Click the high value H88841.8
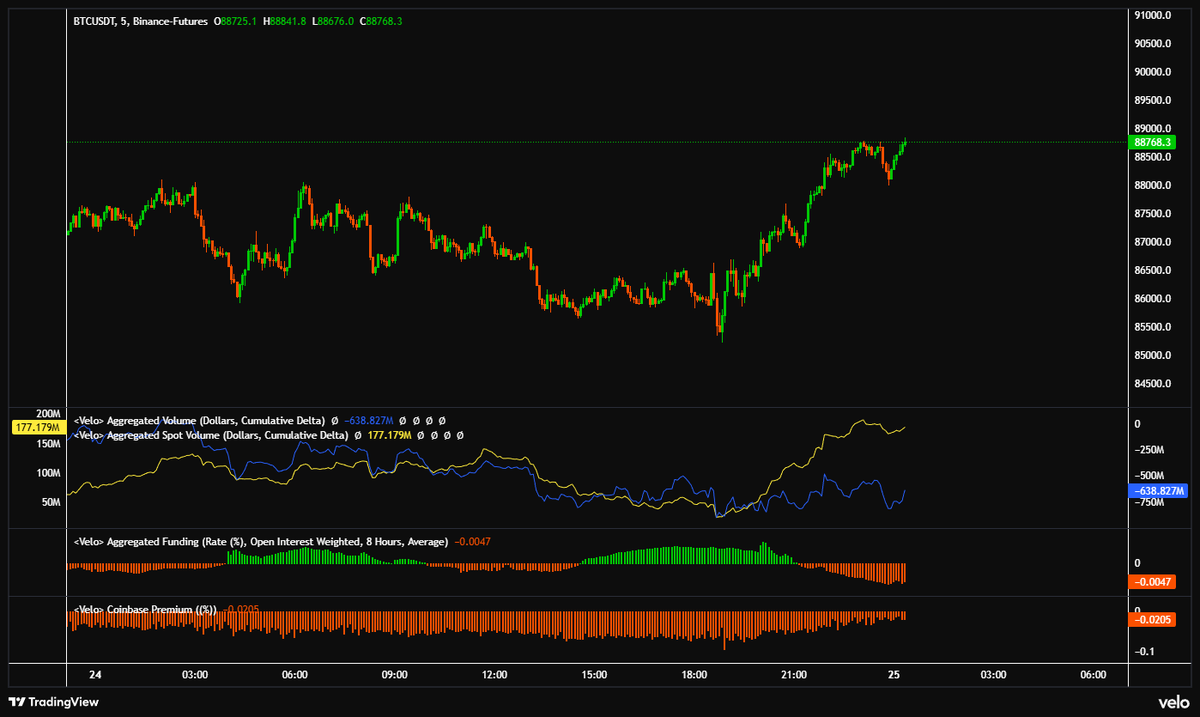The width and height of the screenshot is (1200, 717). [x=286, y=21]
